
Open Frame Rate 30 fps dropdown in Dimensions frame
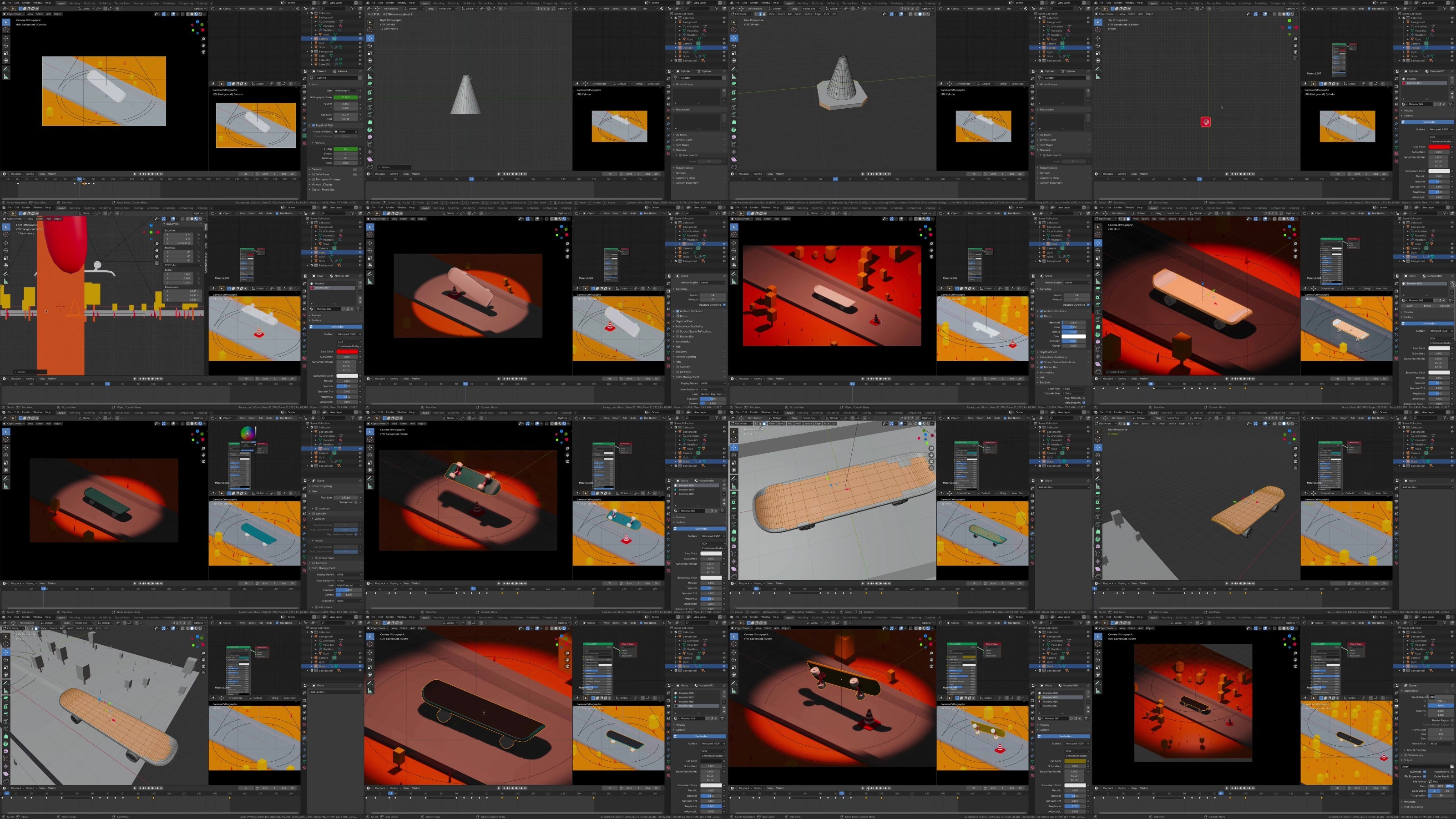(1441, 744)
